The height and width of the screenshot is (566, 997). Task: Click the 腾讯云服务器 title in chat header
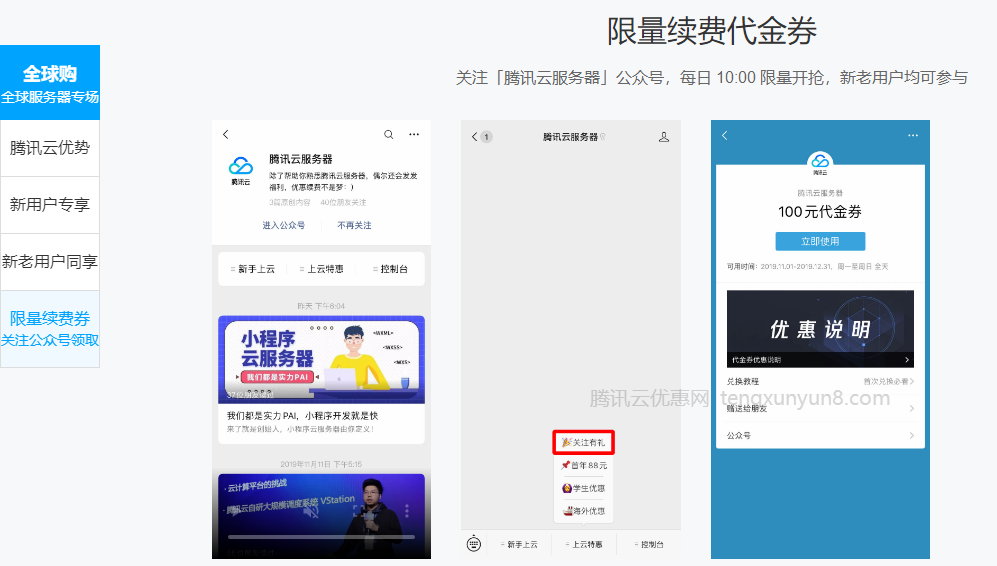(x=570, y=137)
